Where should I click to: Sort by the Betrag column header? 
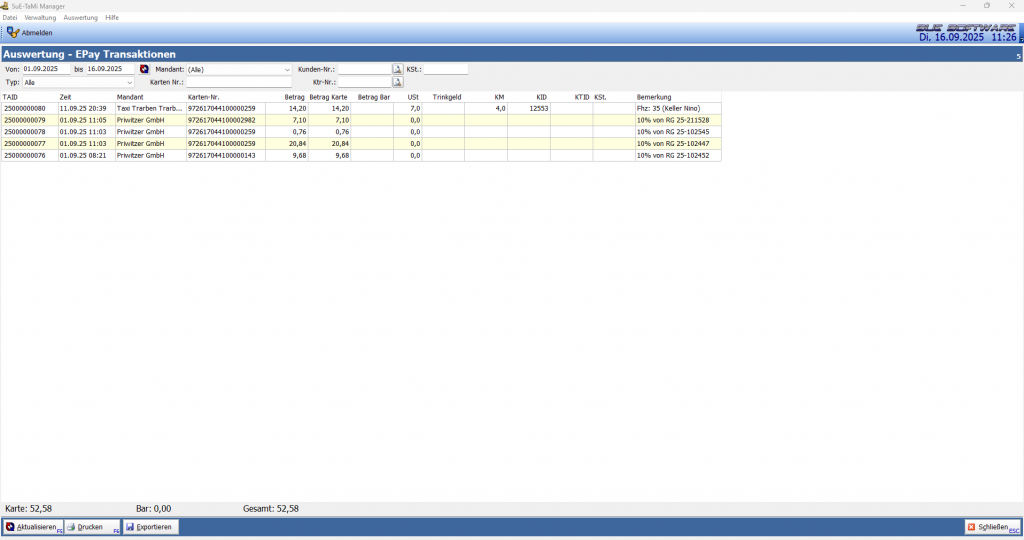coord(294,97)
